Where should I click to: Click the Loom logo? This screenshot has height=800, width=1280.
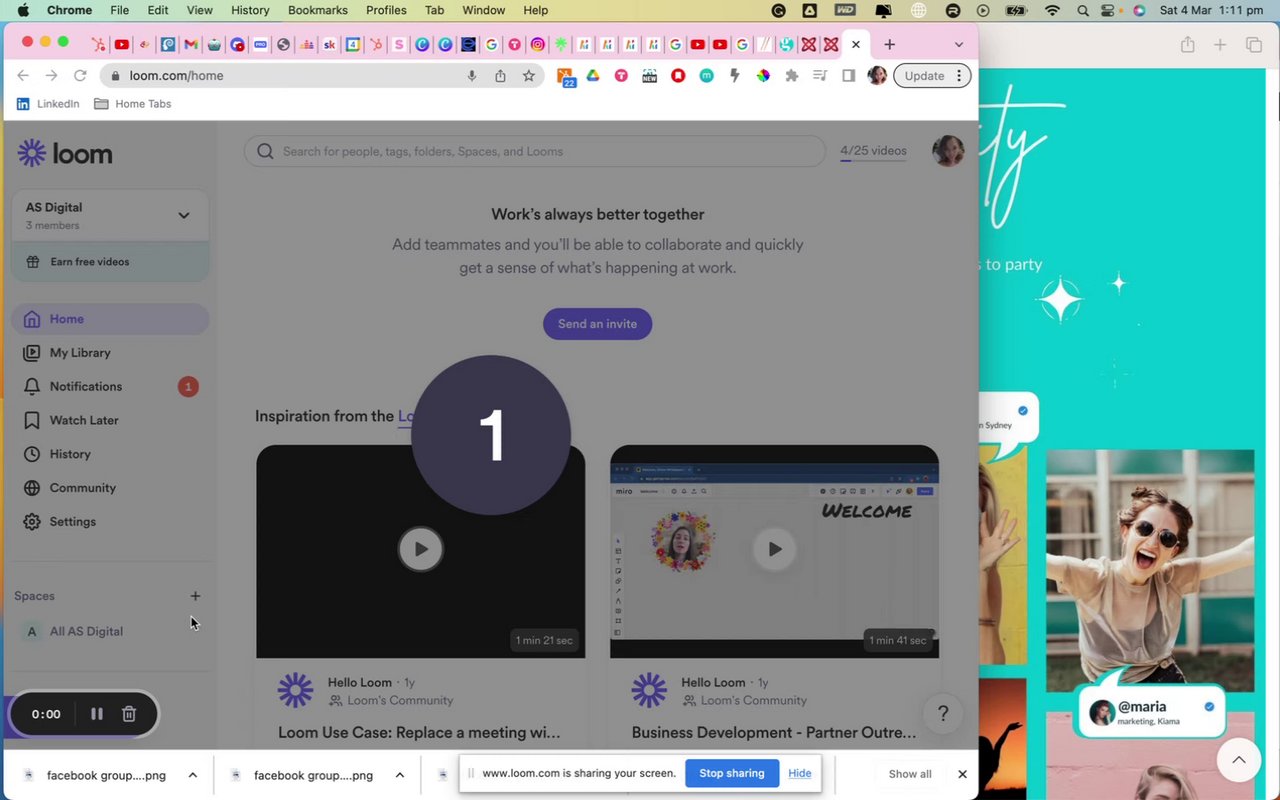click(x=65, y=153)
